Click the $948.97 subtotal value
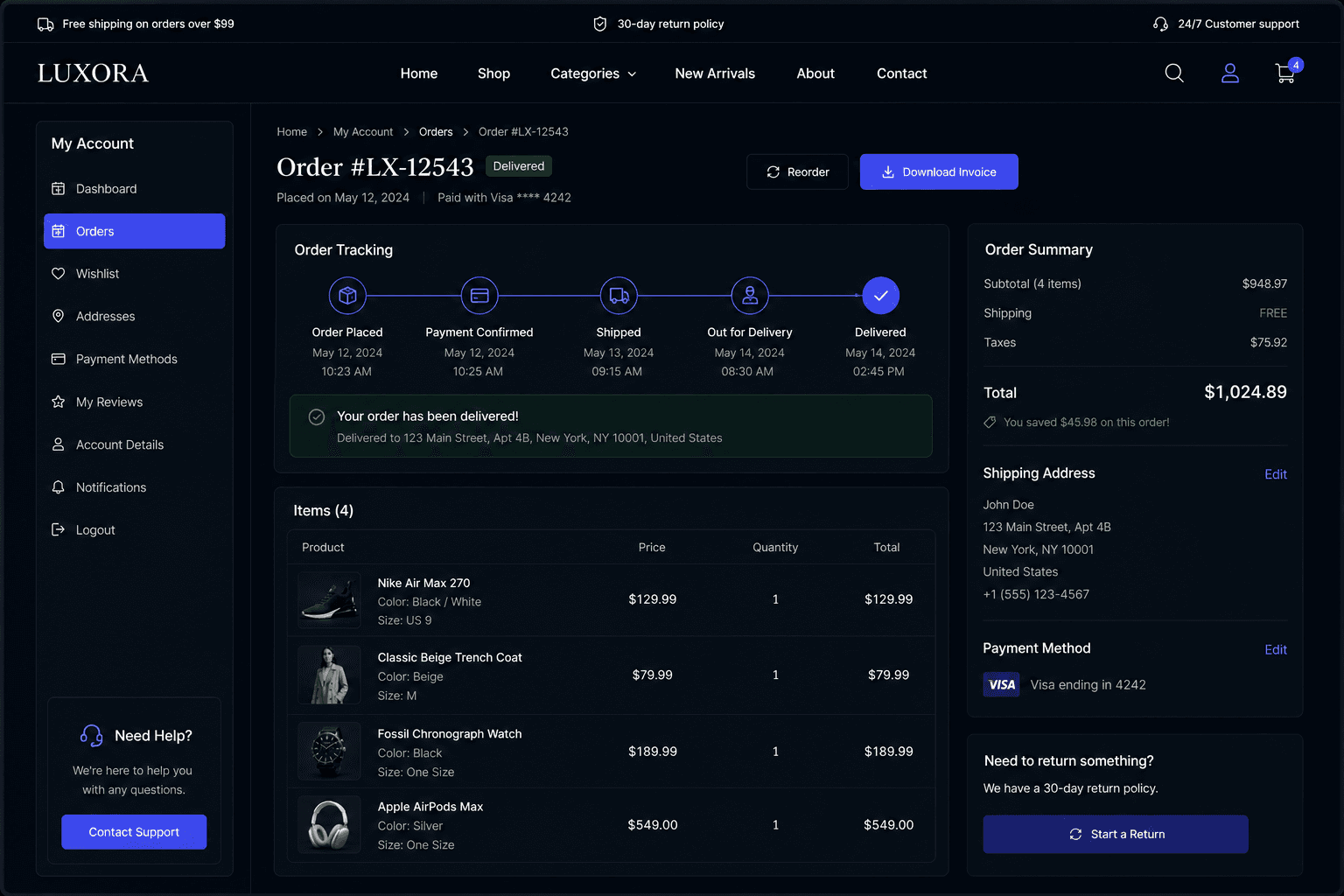1344x896 pixels. click(1264, 283)
